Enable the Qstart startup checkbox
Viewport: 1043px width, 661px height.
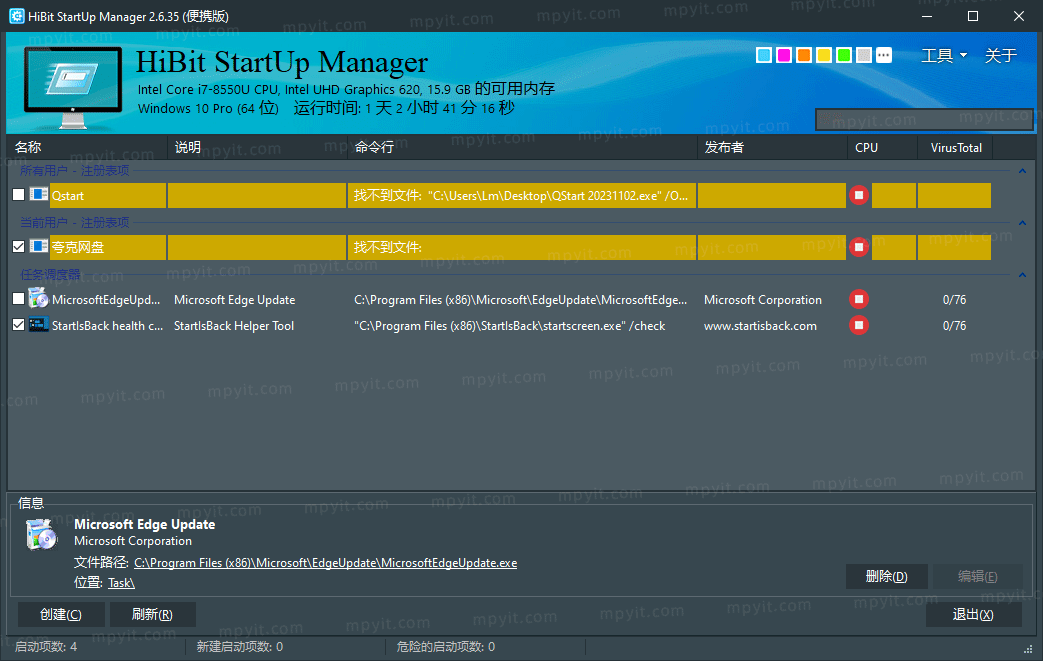(19, 195)
